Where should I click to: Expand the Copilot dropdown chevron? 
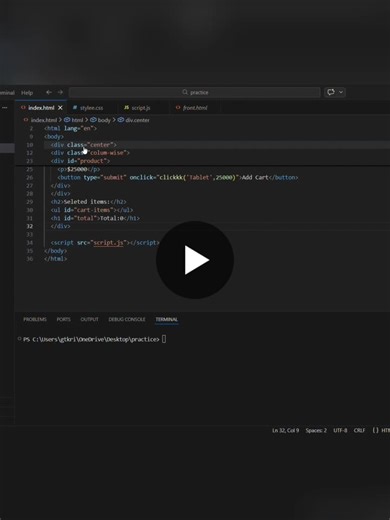click(x=341, y=92)
